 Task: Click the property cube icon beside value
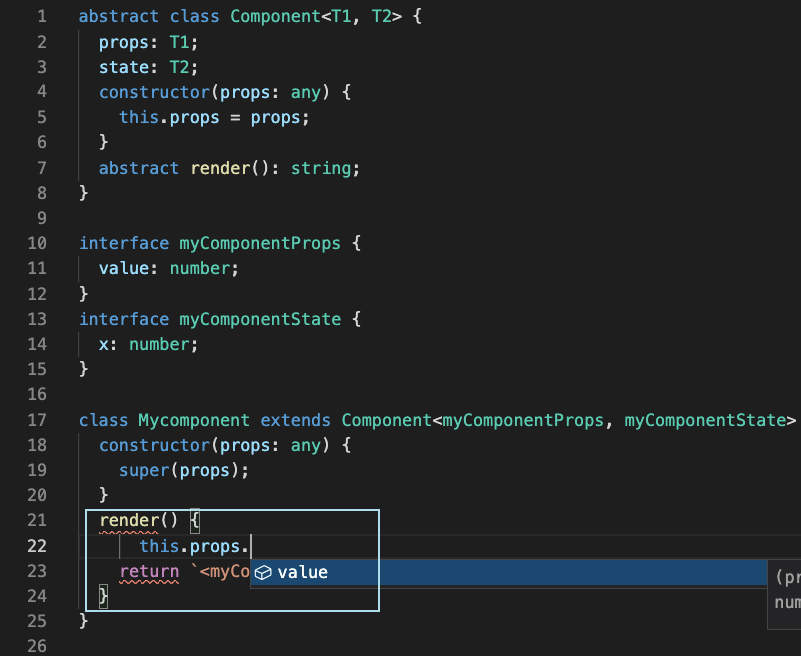pos(263,573)
